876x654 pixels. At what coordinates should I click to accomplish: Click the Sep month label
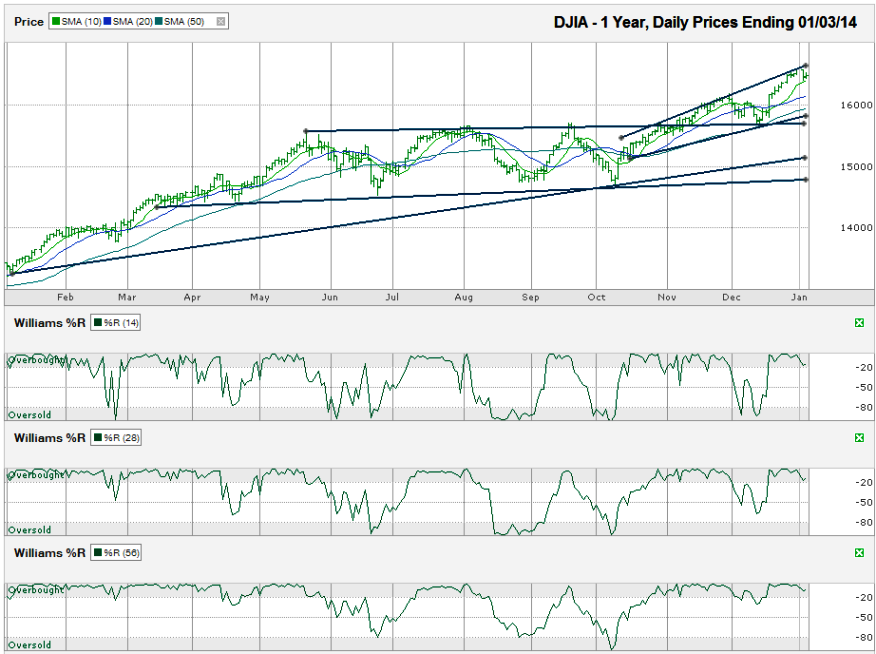click(x=531, y=297)
